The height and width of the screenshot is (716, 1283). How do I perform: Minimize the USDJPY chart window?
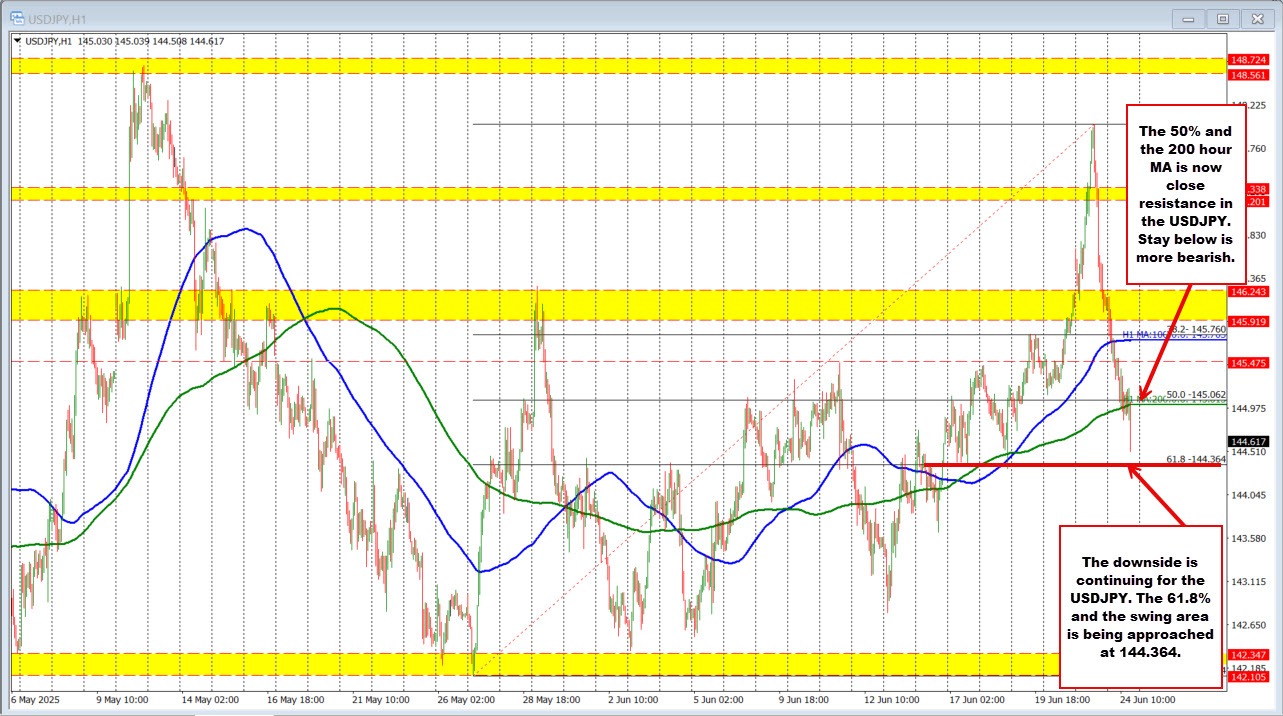click(x=1187, y=17)
